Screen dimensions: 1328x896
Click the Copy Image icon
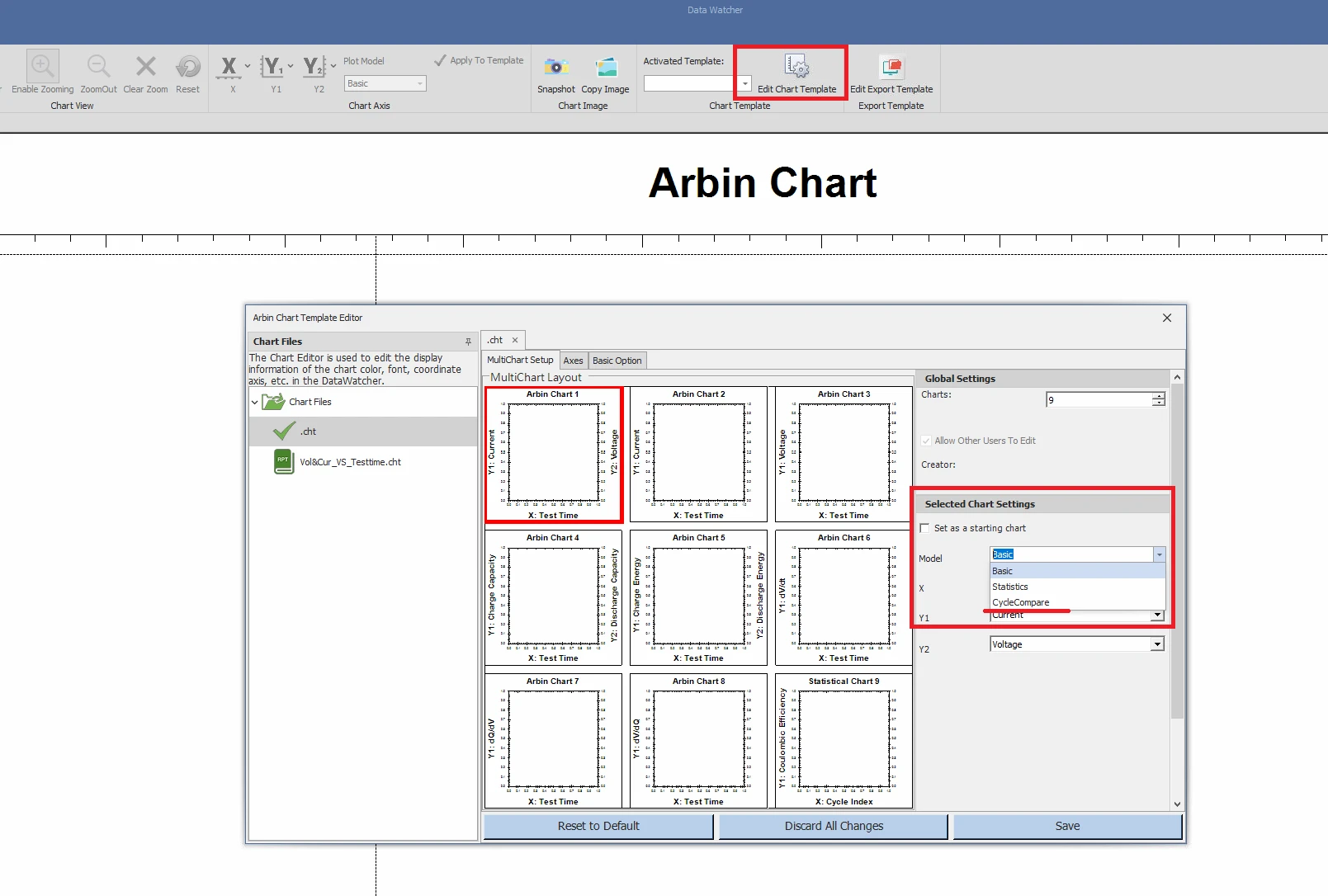click(607, 67)
